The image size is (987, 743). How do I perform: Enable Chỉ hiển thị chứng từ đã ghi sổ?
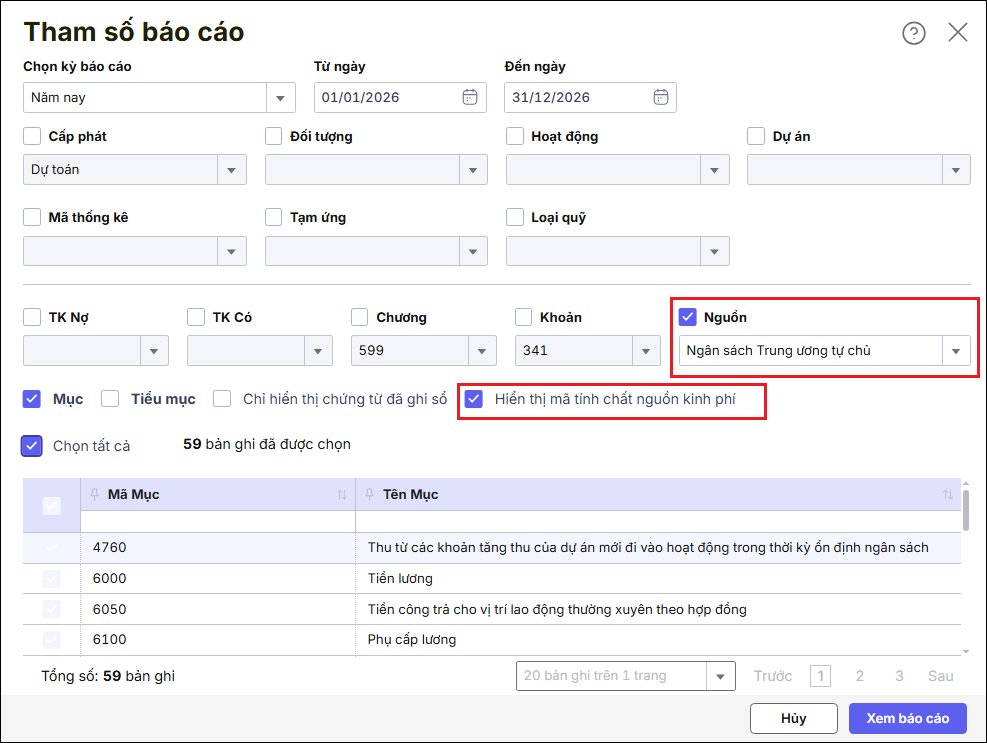(x=222, y=399)
